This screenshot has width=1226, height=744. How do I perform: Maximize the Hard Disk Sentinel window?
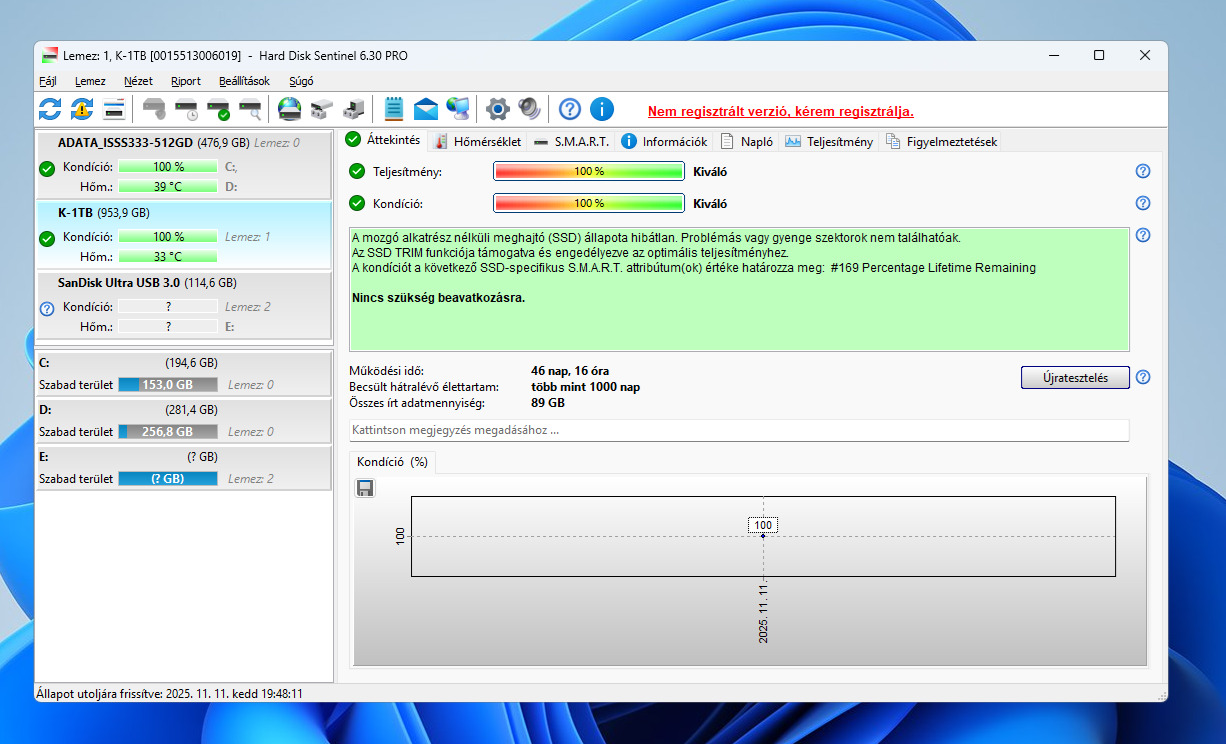[1099, 56]
